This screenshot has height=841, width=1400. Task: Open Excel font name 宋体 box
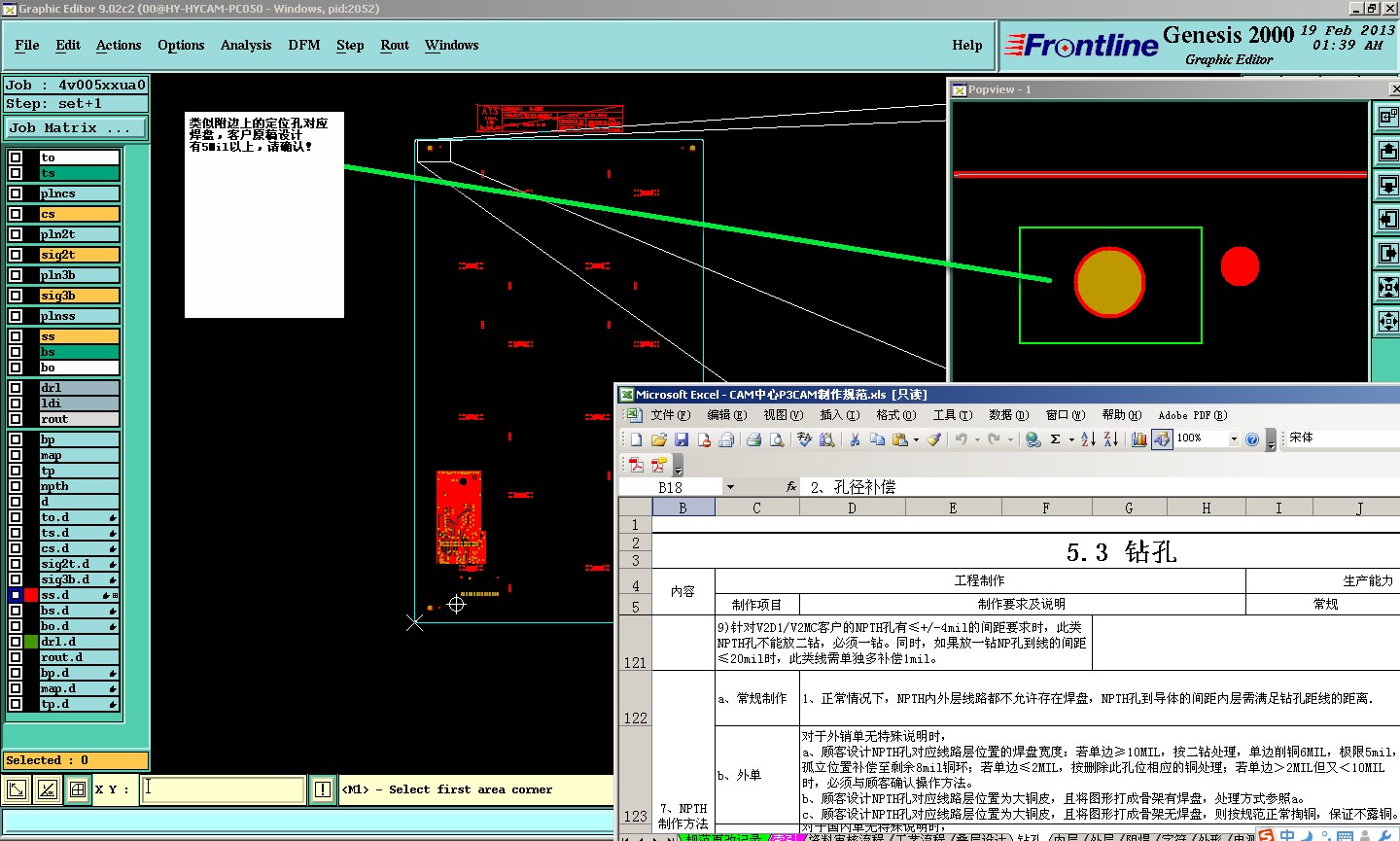[x=1344, y=438]
